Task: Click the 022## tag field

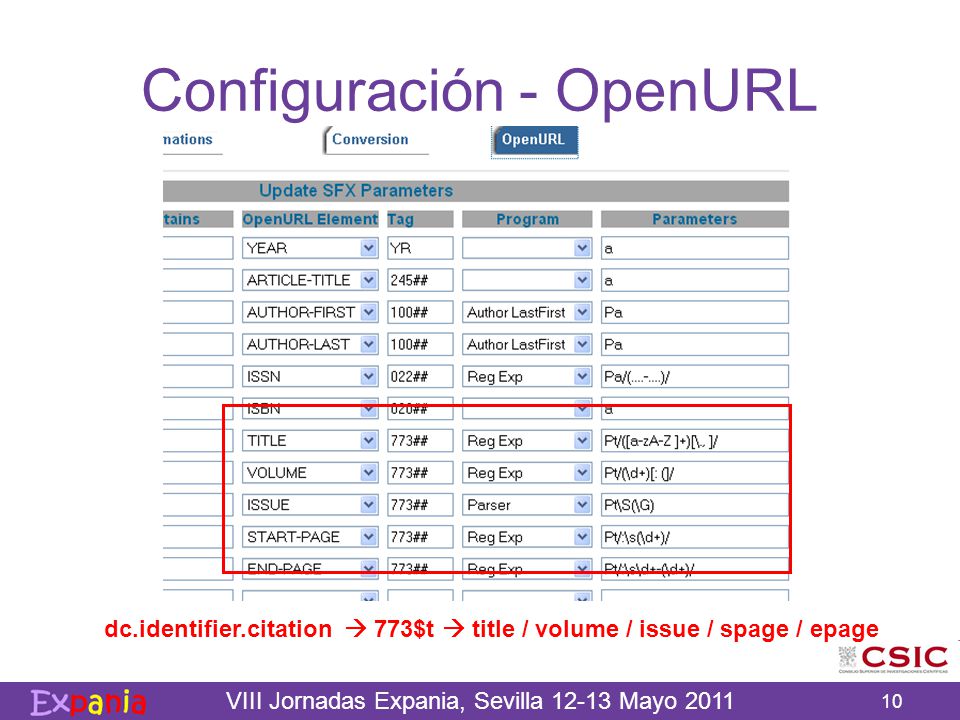Action: 420,377
